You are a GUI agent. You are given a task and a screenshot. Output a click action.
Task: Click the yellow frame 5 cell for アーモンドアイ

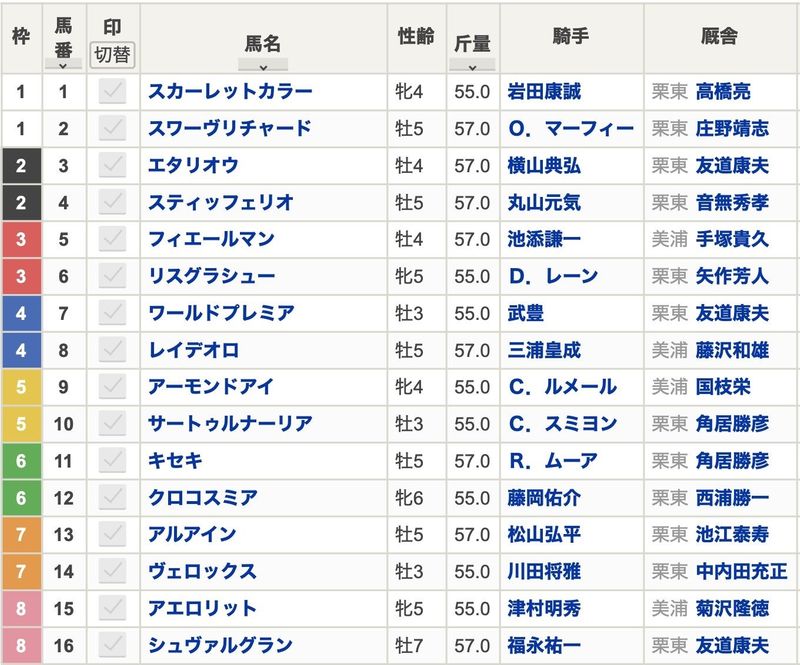coord(21,387)
